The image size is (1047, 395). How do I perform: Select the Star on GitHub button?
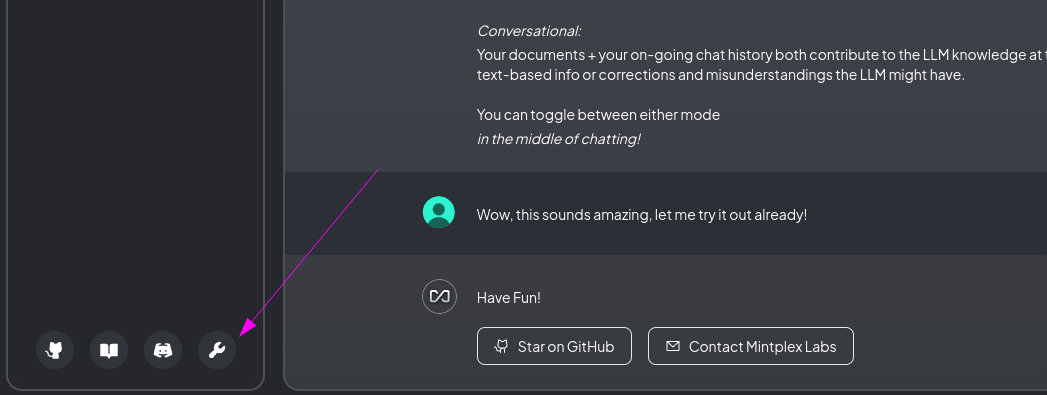pyautogui.click(x=554, y=346)
